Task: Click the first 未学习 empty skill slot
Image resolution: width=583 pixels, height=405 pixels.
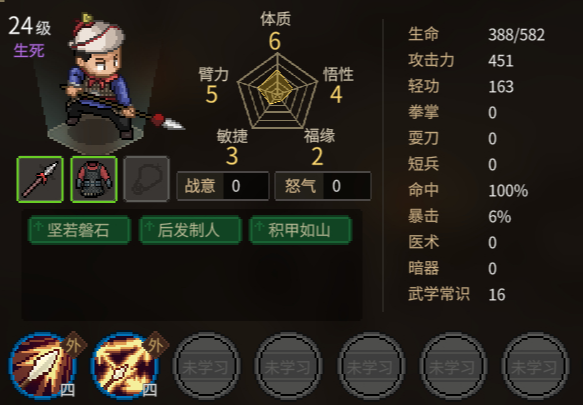Action: 206,367
